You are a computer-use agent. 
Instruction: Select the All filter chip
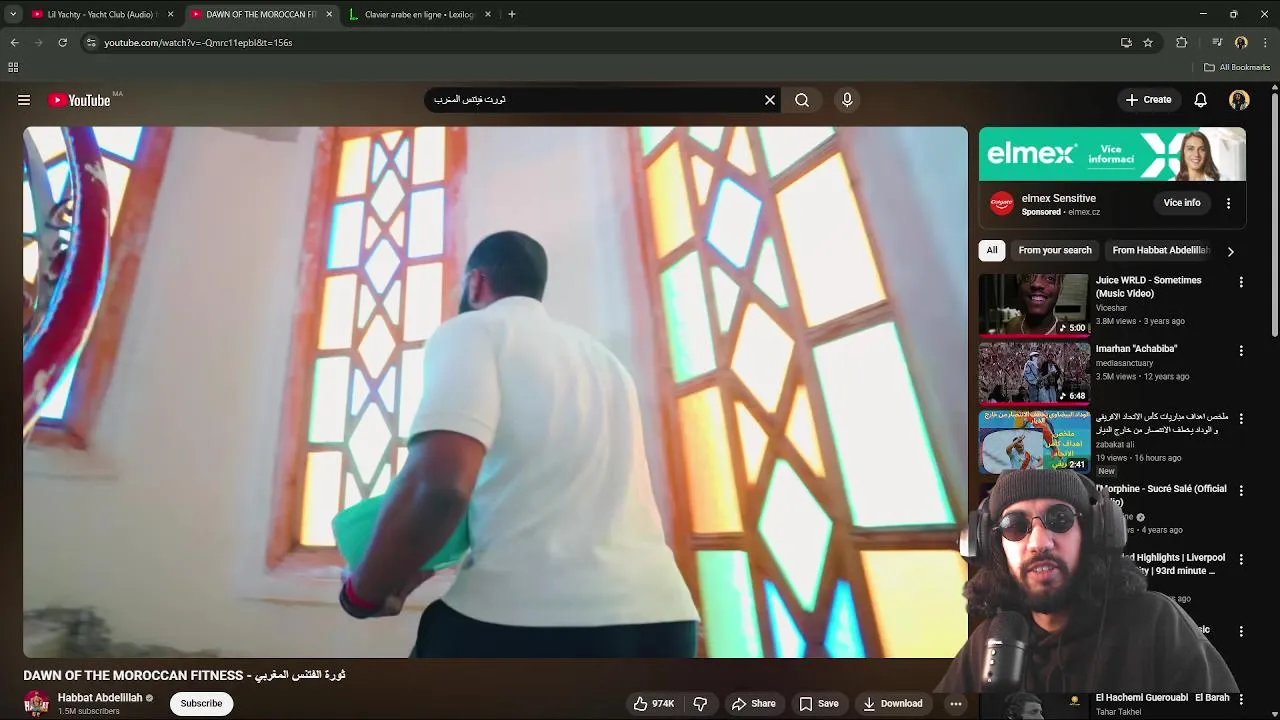coord(992,250)
